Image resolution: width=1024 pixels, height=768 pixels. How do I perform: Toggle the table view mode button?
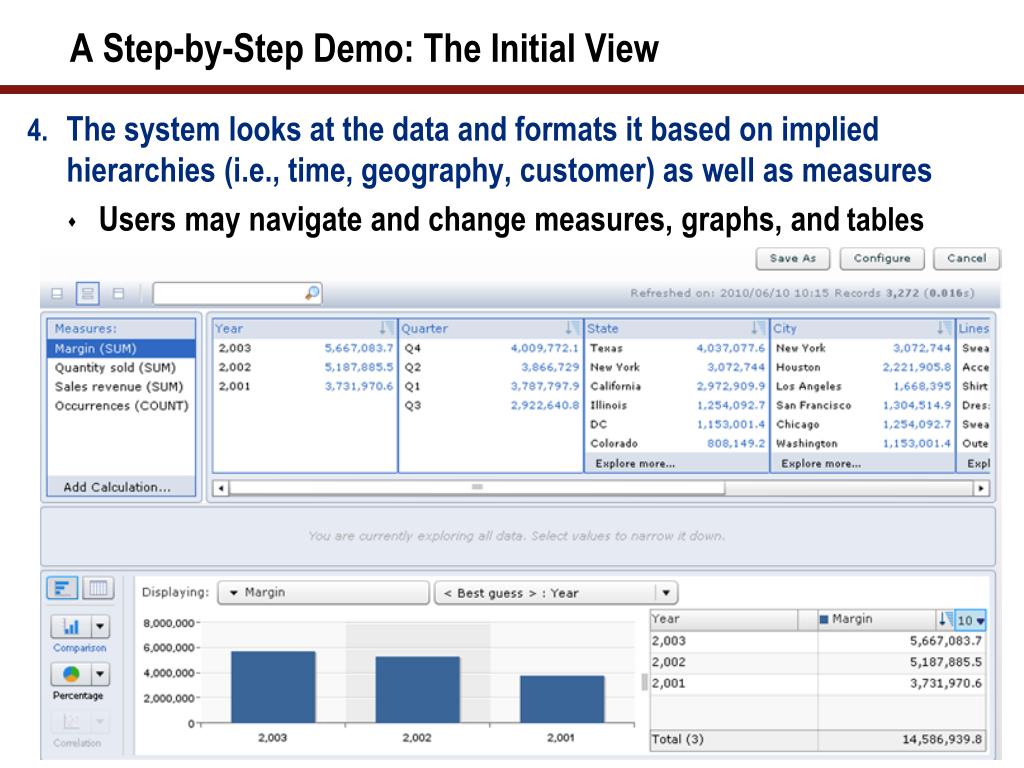coord(98,588)
